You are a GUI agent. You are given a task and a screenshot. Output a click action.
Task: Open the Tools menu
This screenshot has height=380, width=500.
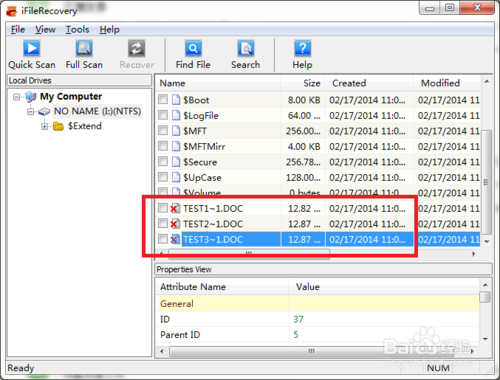click(x=77, y=30)
